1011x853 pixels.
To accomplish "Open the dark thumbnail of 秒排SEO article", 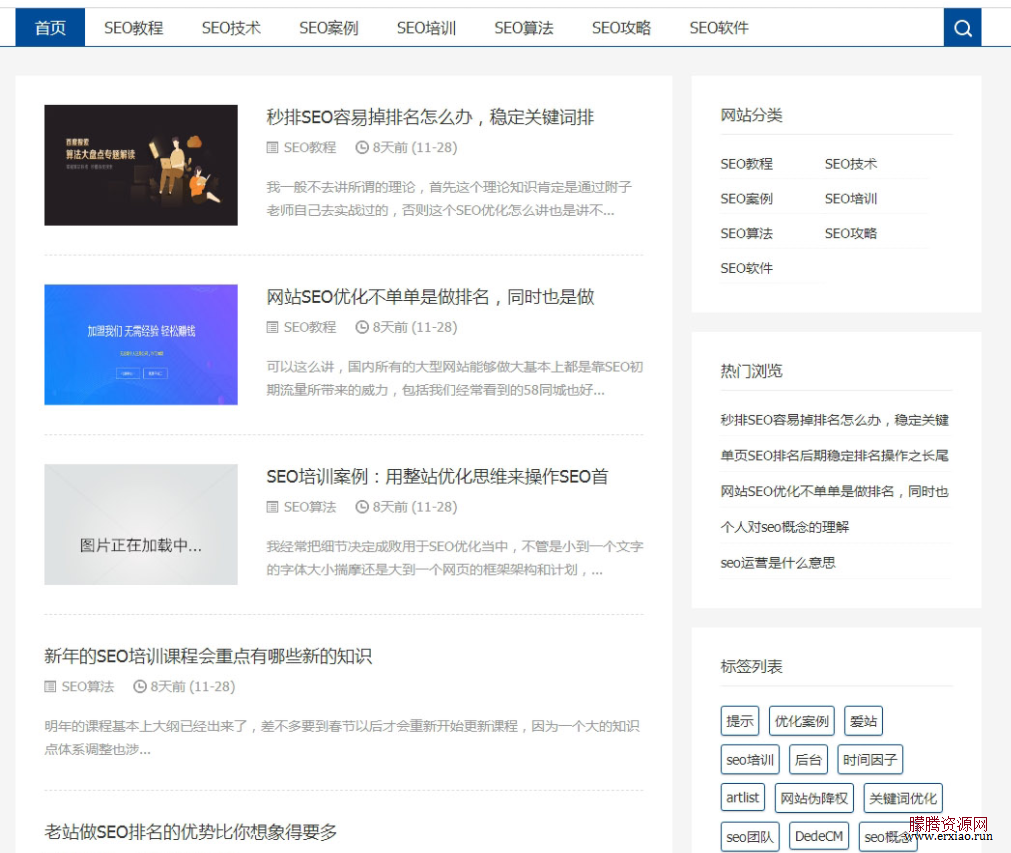I will coord(141,165).
